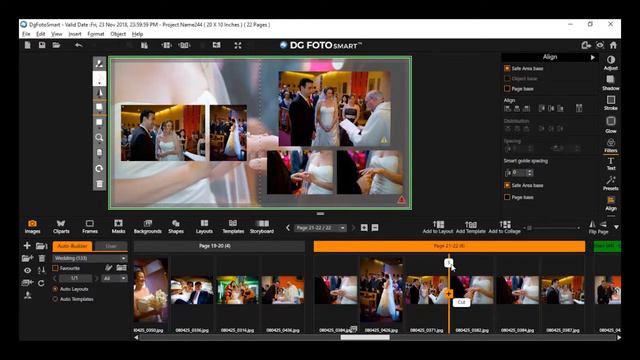
Task: Click the rotate tool in canvas toolbar
Action: [x=99, y=169]
